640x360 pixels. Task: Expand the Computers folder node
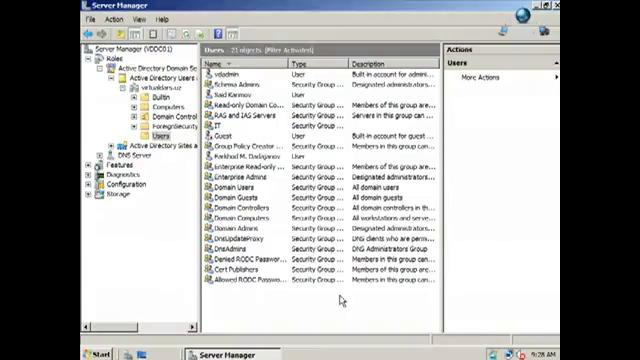point(134,107)
